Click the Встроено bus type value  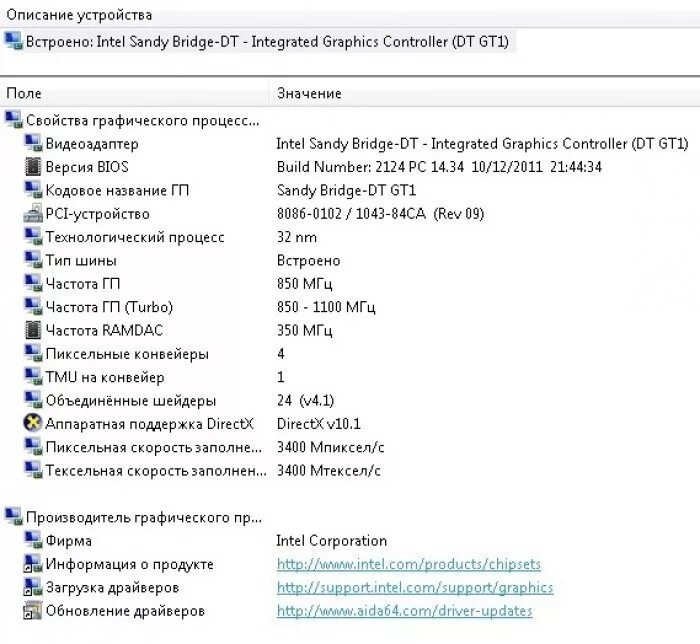point(308,261)
